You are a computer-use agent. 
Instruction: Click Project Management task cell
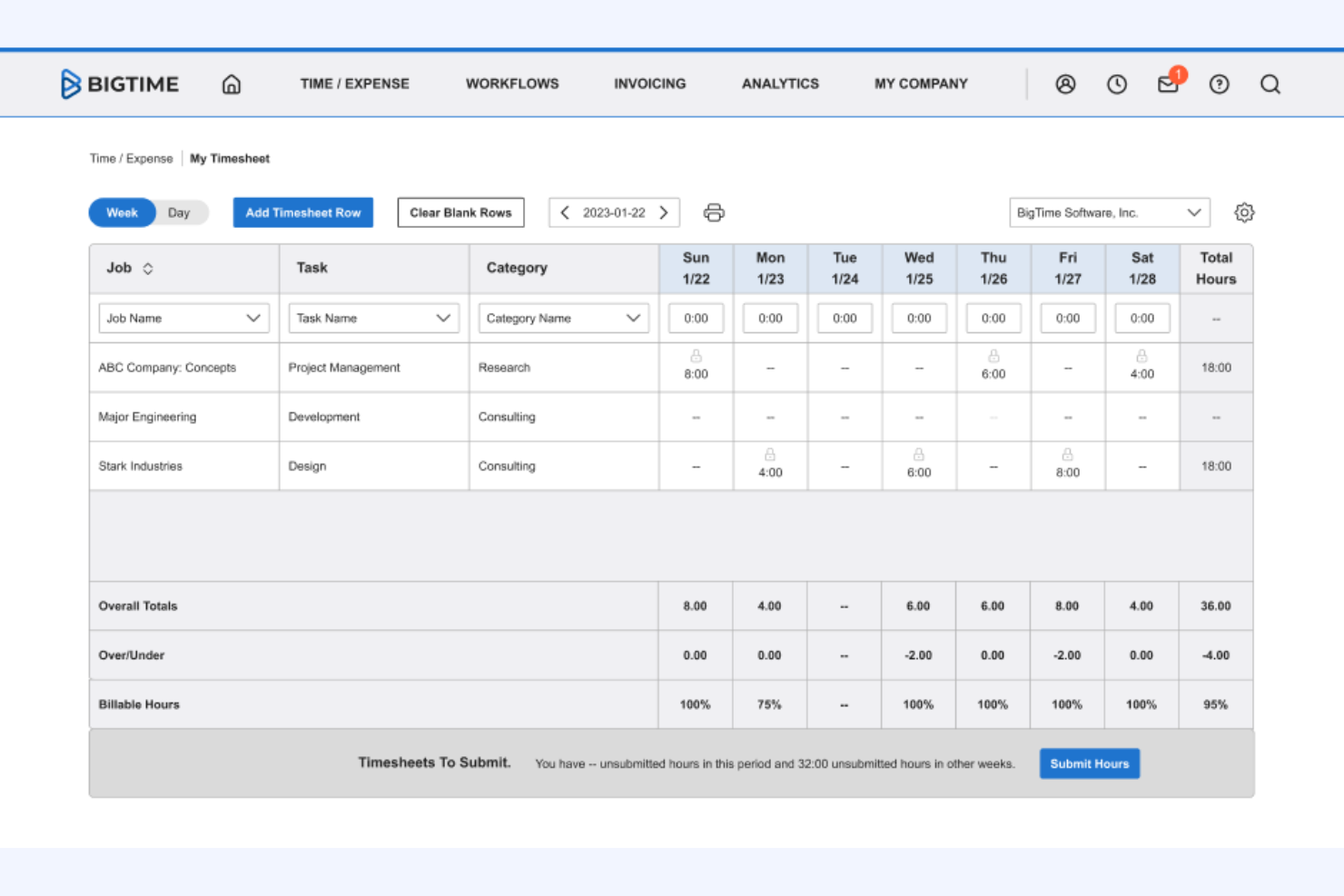pyautogui.click(x=374, y=368)
